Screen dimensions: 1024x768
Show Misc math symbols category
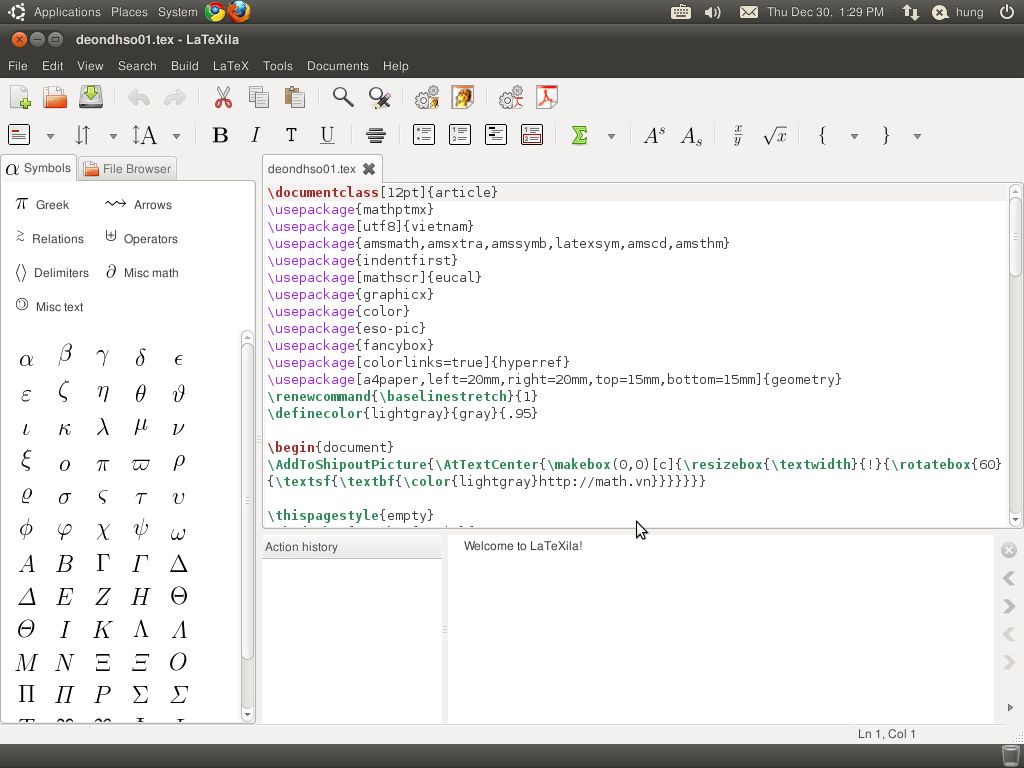[x=142, y=272]
